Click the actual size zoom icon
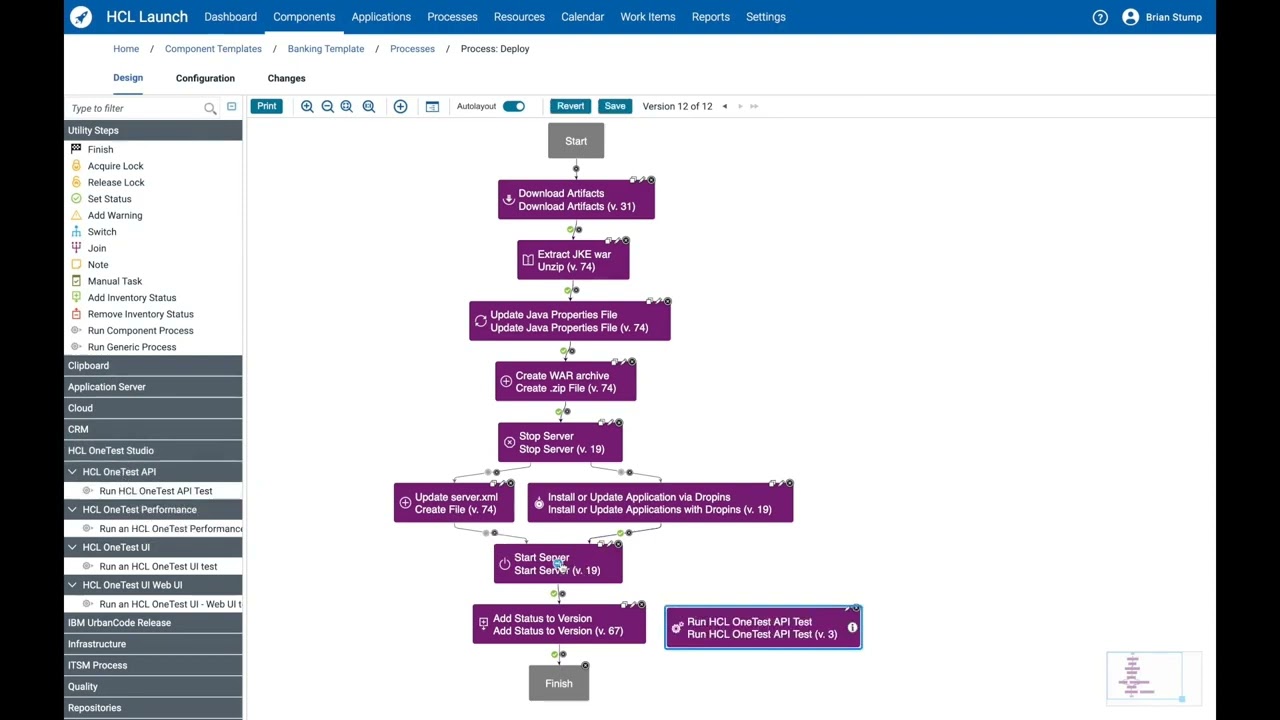This screenshot has height=720, width=1280. (368, 106)
